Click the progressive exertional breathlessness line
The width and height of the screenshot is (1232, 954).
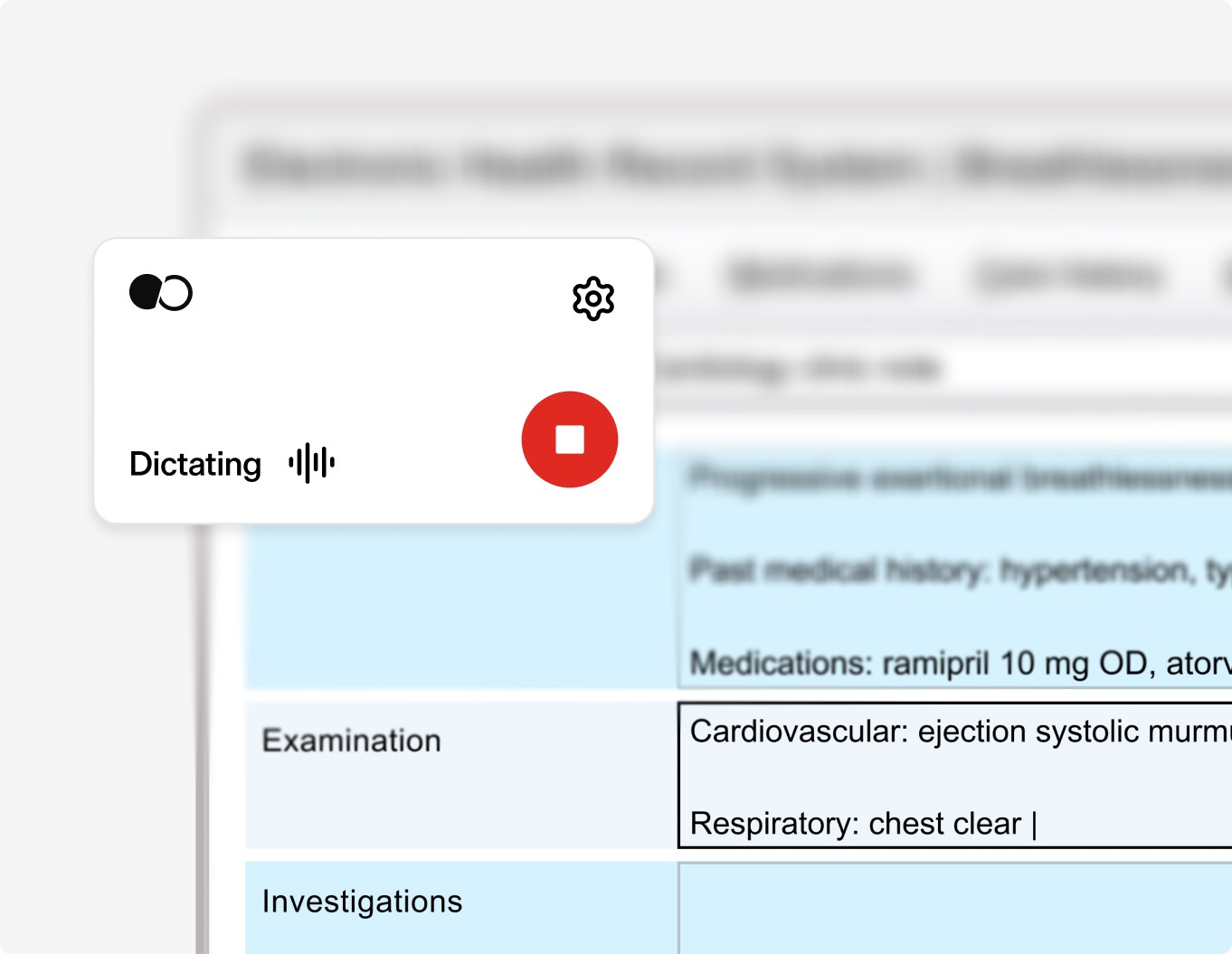[x=961, y=477]
